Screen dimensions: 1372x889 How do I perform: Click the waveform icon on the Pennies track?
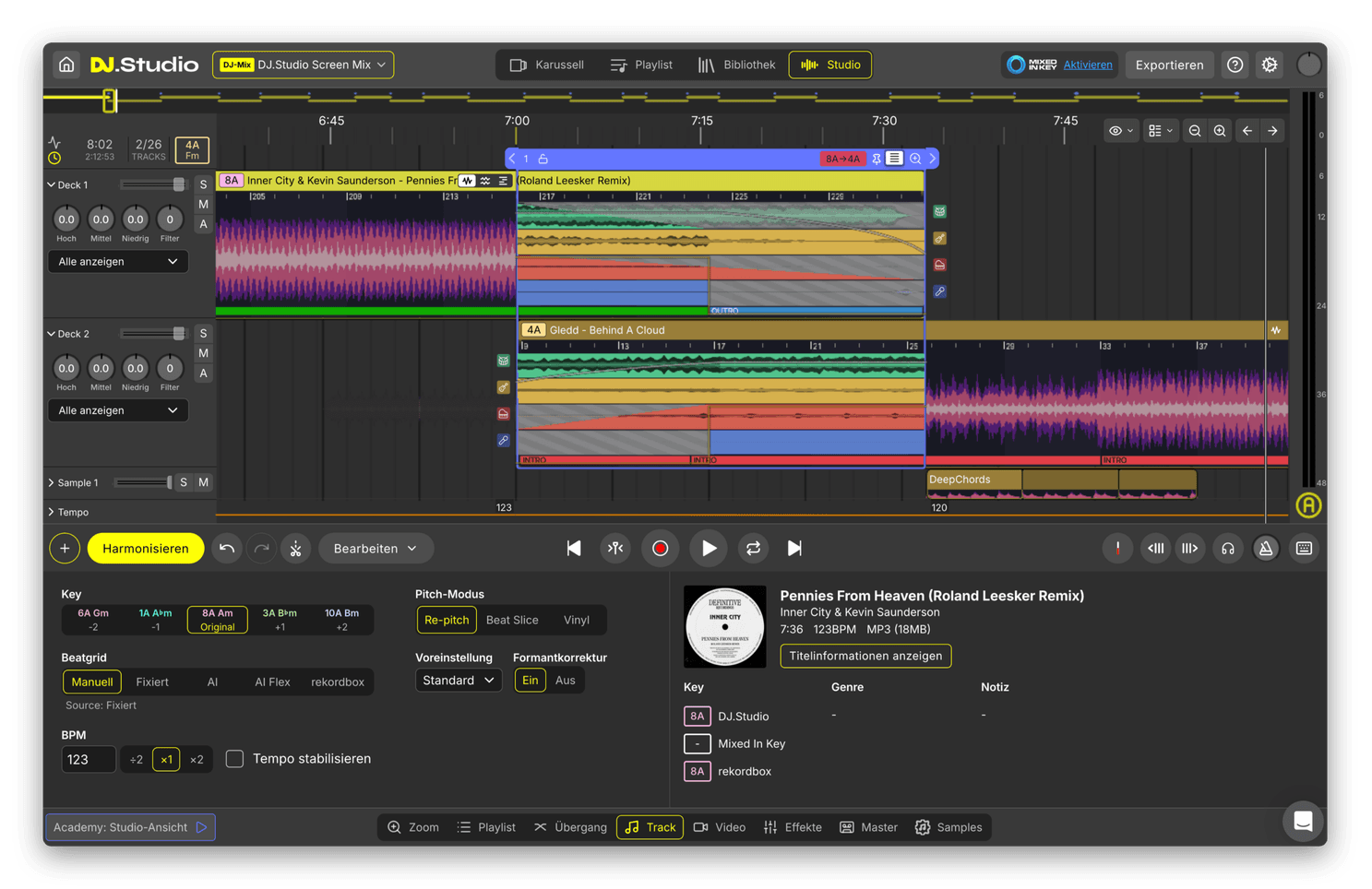(x=467, y=181)
